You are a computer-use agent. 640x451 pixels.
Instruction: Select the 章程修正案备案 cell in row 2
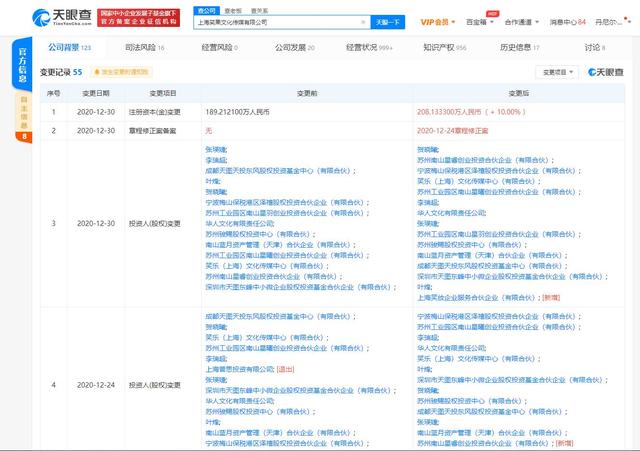click(152, 131)
